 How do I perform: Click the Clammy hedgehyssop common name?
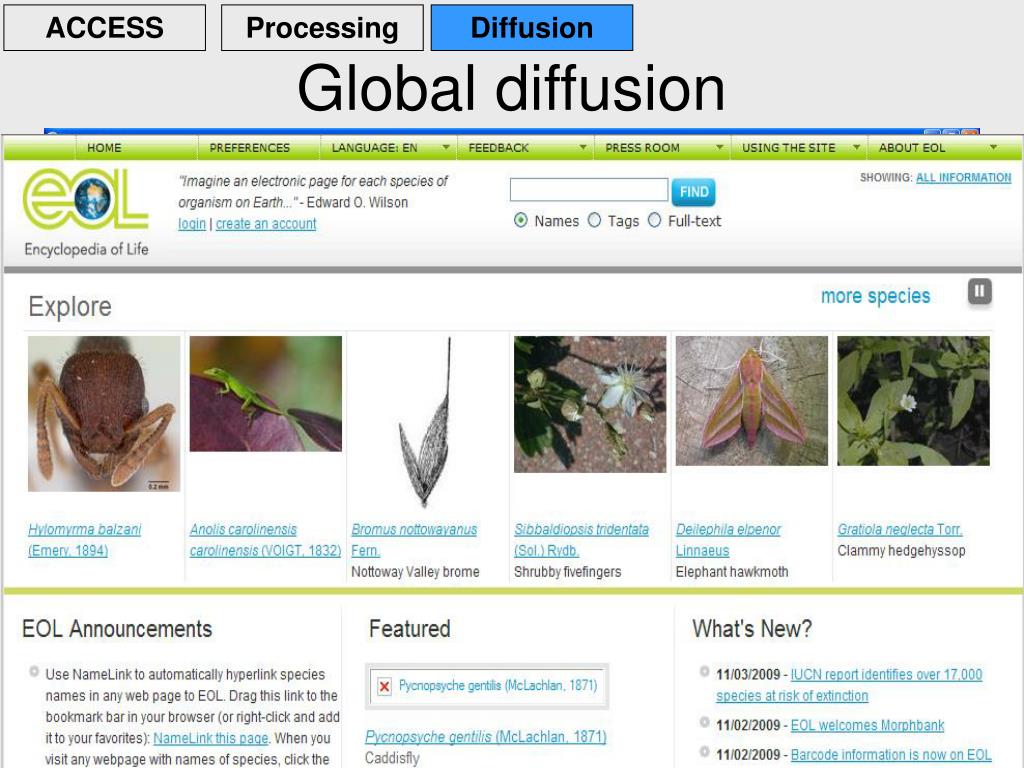pos(901,551)
